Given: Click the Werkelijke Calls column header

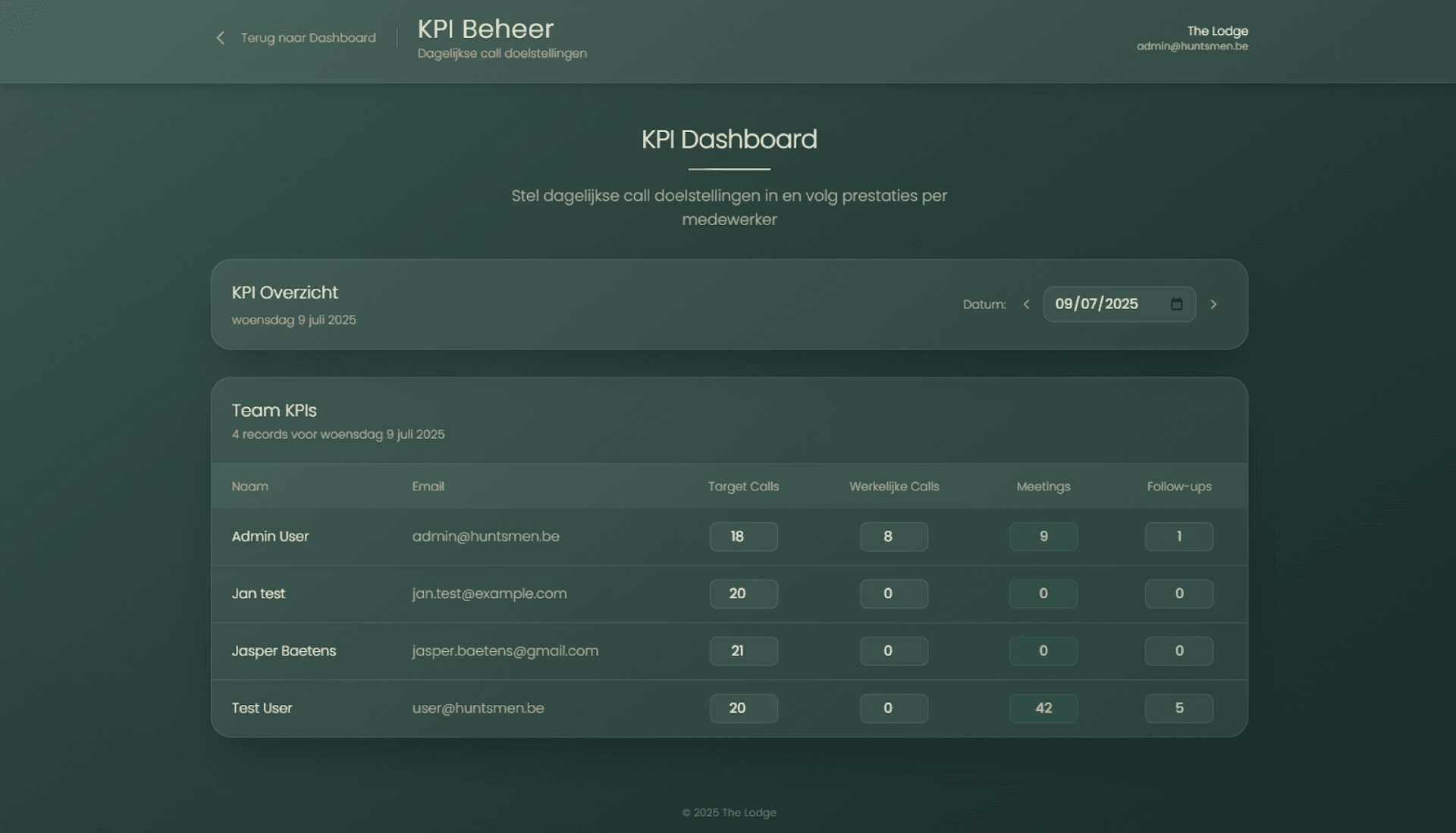Looking at the screenshot, I should tap(893, 487).
